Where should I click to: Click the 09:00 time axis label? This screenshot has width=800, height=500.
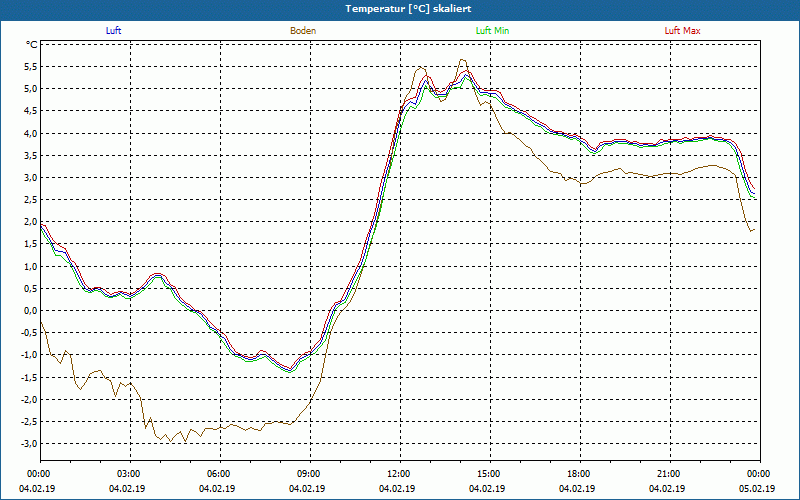(310, 474)
